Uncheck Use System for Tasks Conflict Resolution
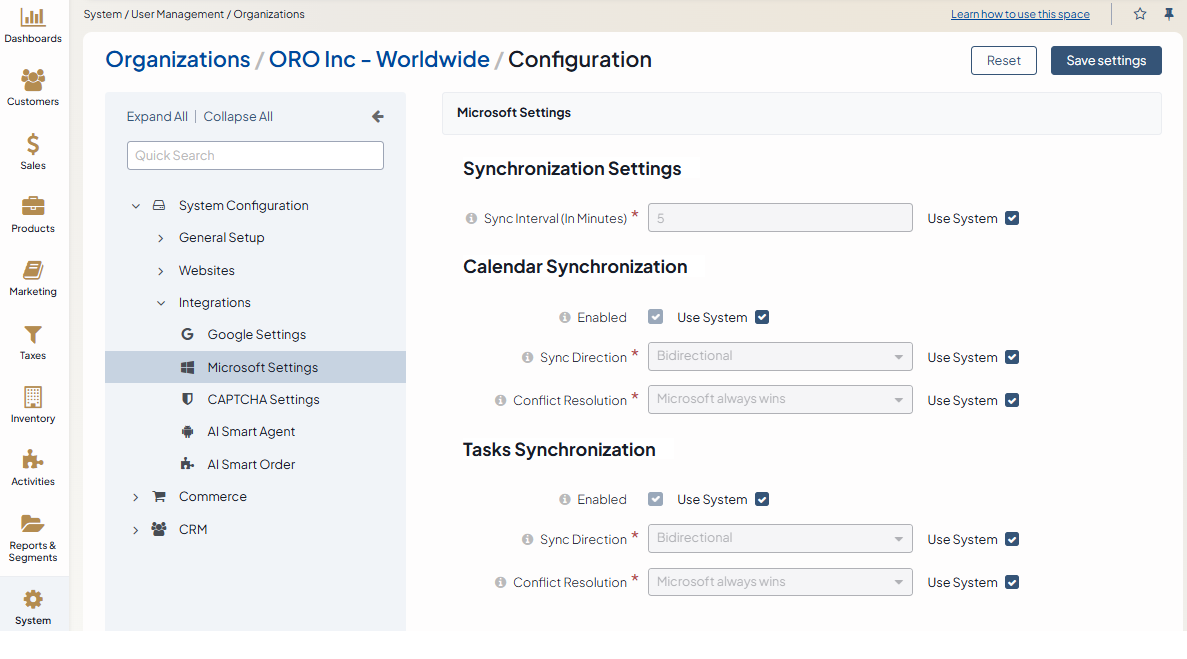 (x=1012, y=582)
